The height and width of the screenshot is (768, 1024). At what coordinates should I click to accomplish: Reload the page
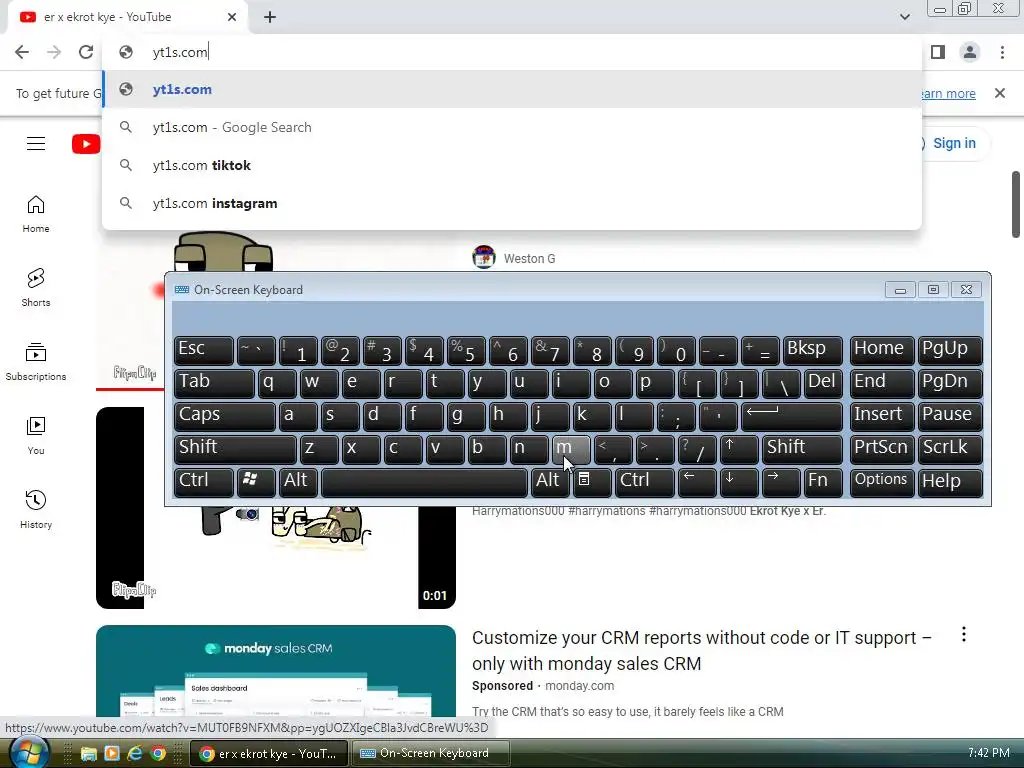pyautogui.click(x=86, y=52)
